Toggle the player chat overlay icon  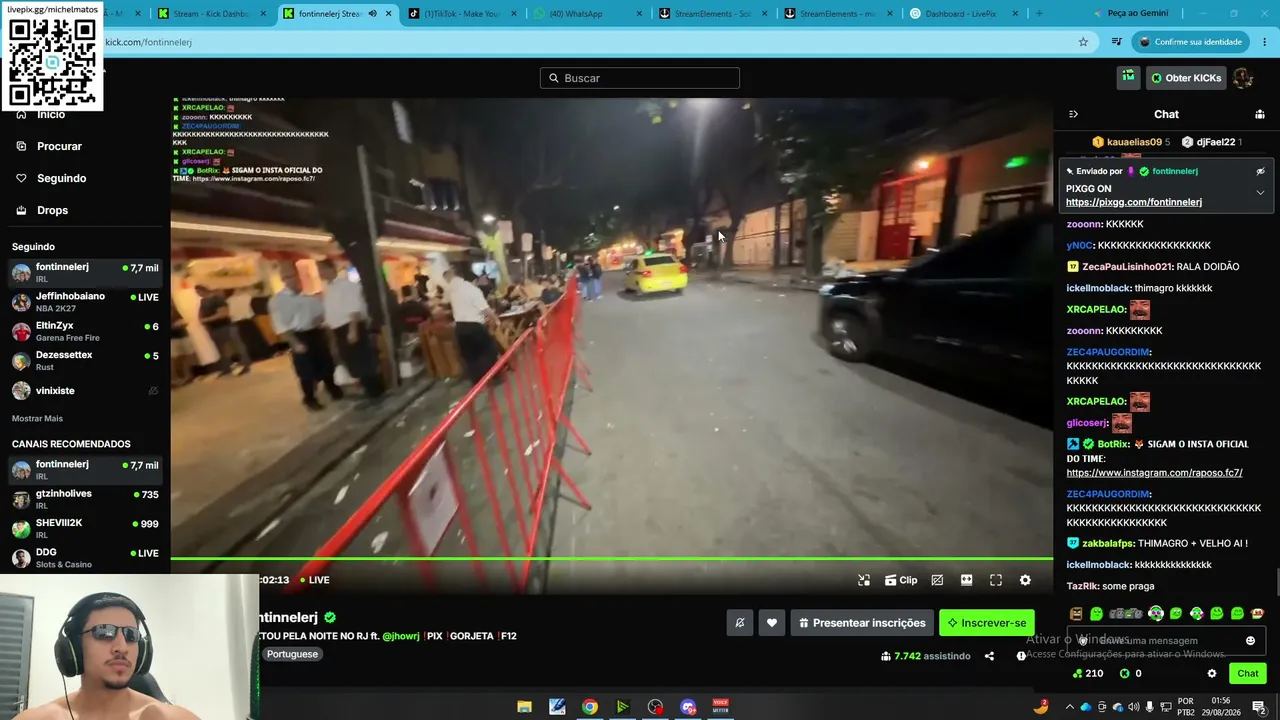(x=937, y=580)
